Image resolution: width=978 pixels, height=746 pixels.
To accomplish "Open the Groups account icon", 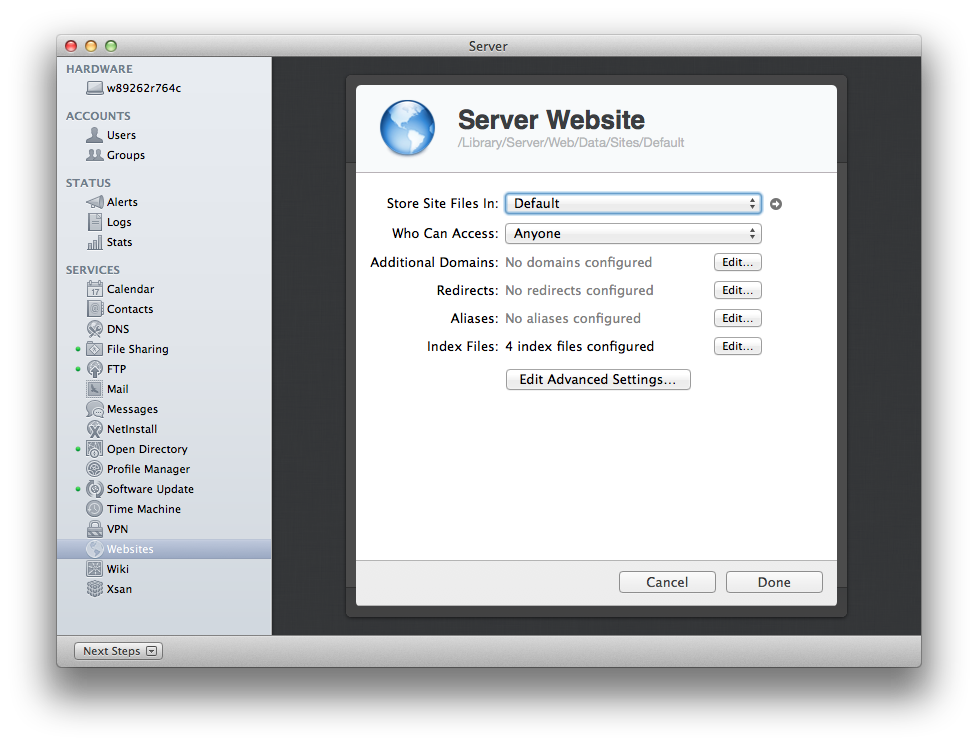I will [95, 155].
